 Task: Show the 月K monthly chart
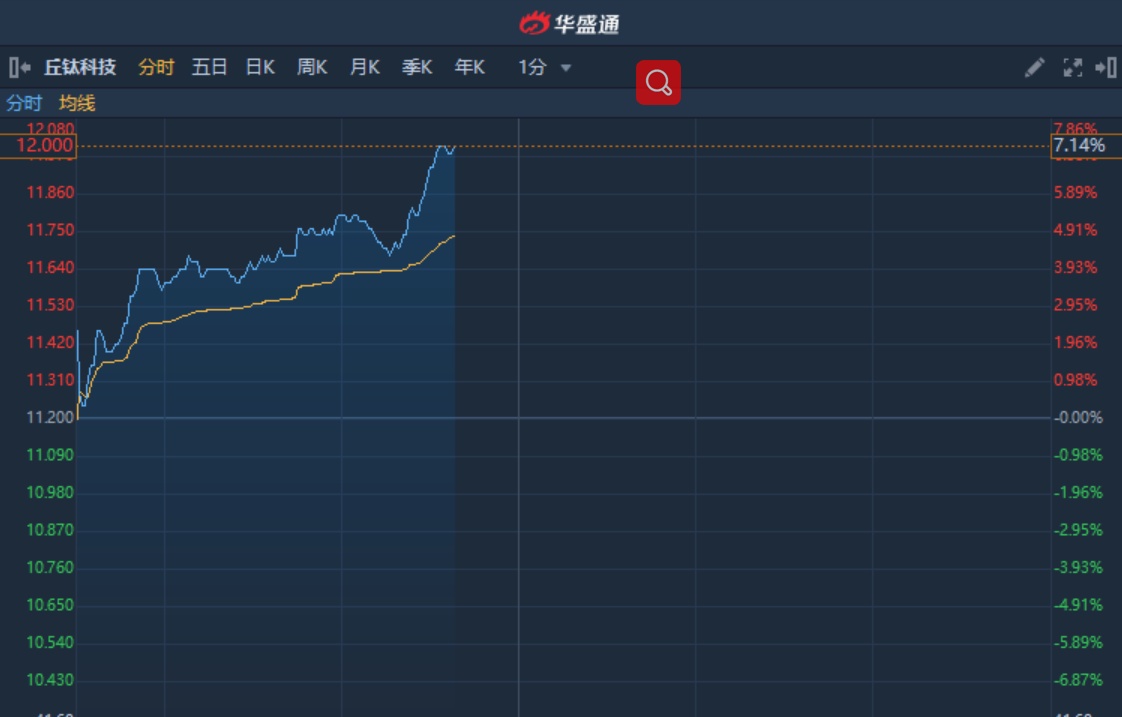click(364, 68)
